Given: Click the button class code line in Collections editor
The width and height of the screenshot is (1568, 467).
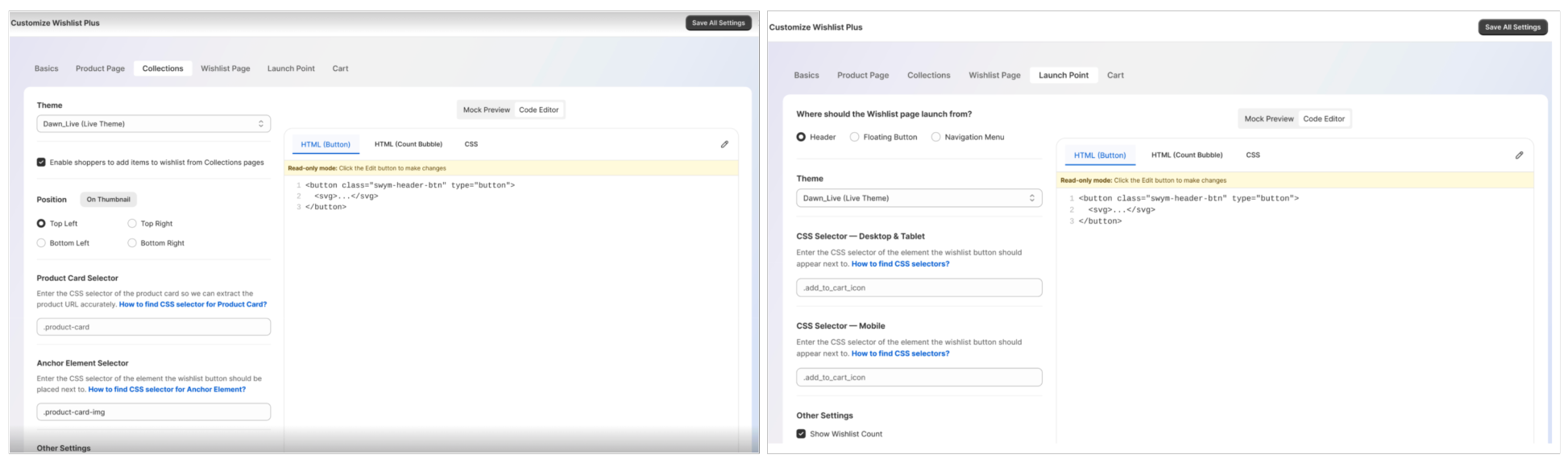Looking at the screenshot, I should click(409, 185).
